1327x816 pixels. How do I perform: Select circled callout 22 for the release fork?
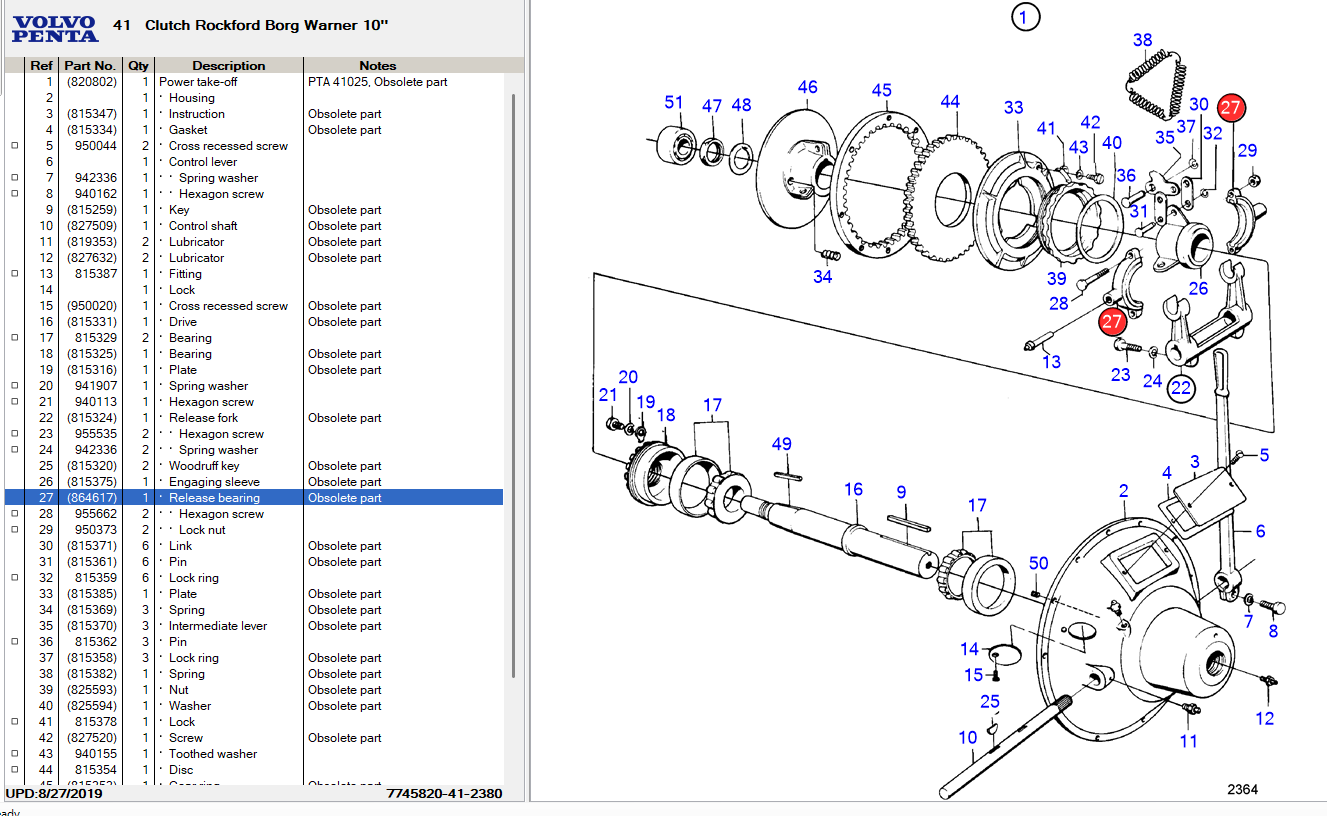1181,388
